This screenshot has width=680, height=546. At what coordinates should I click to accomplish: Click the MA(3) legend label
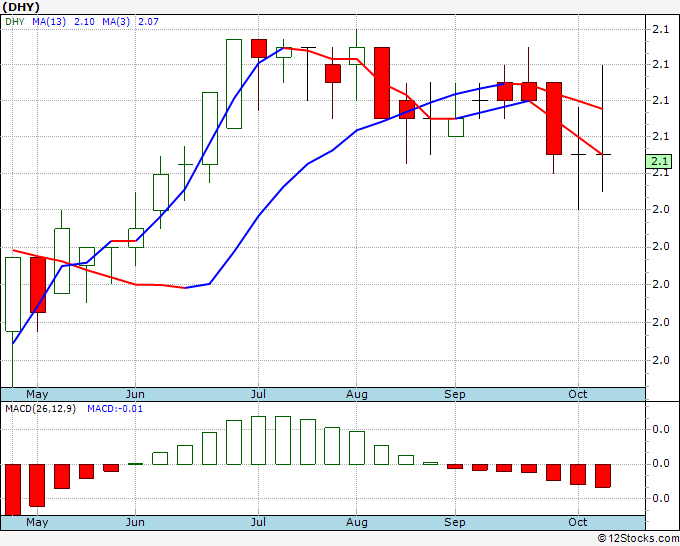(116, 21)
